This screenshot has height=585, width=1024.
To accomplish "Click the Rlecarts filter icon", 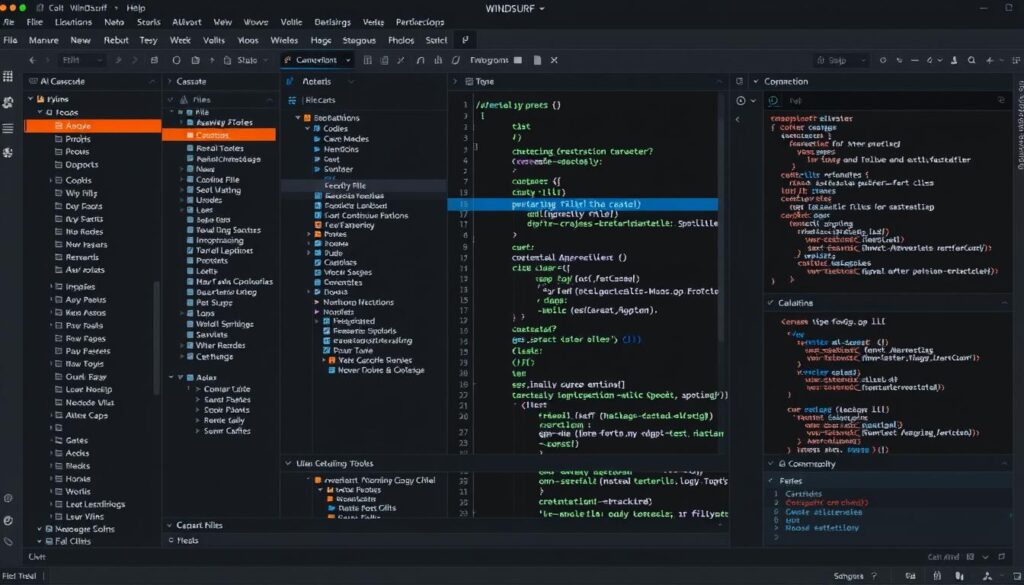I will click(x=292, y=101).
